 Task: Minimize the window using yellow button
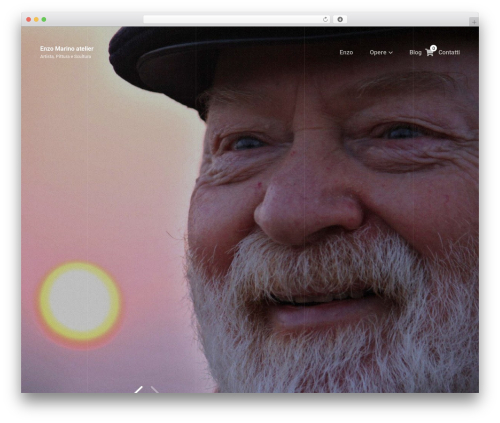[36, 20]
